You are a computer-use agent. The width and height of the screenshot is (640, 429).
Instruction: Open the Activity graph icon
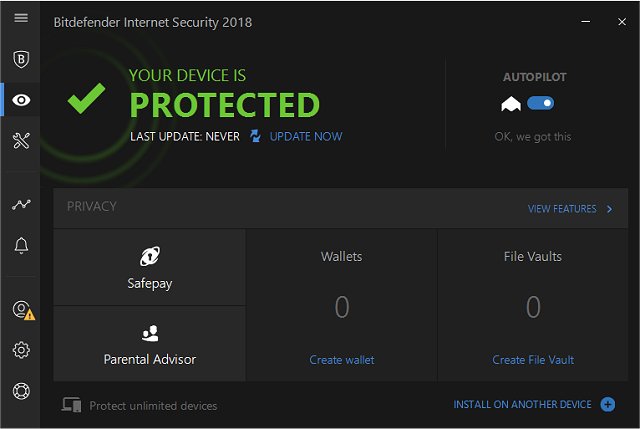(21, 204)
